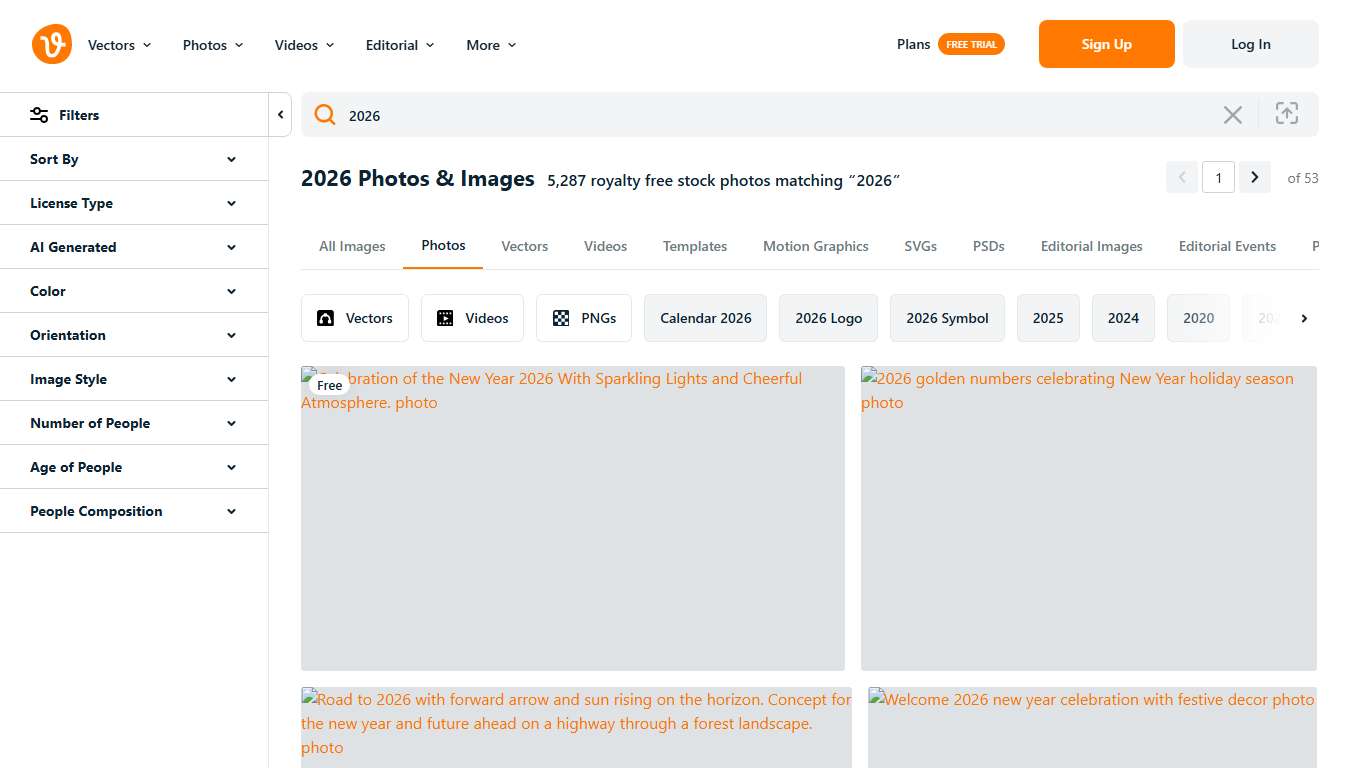Click the page number input field
Screen dimensions: 1366x768
[1218, 177]
